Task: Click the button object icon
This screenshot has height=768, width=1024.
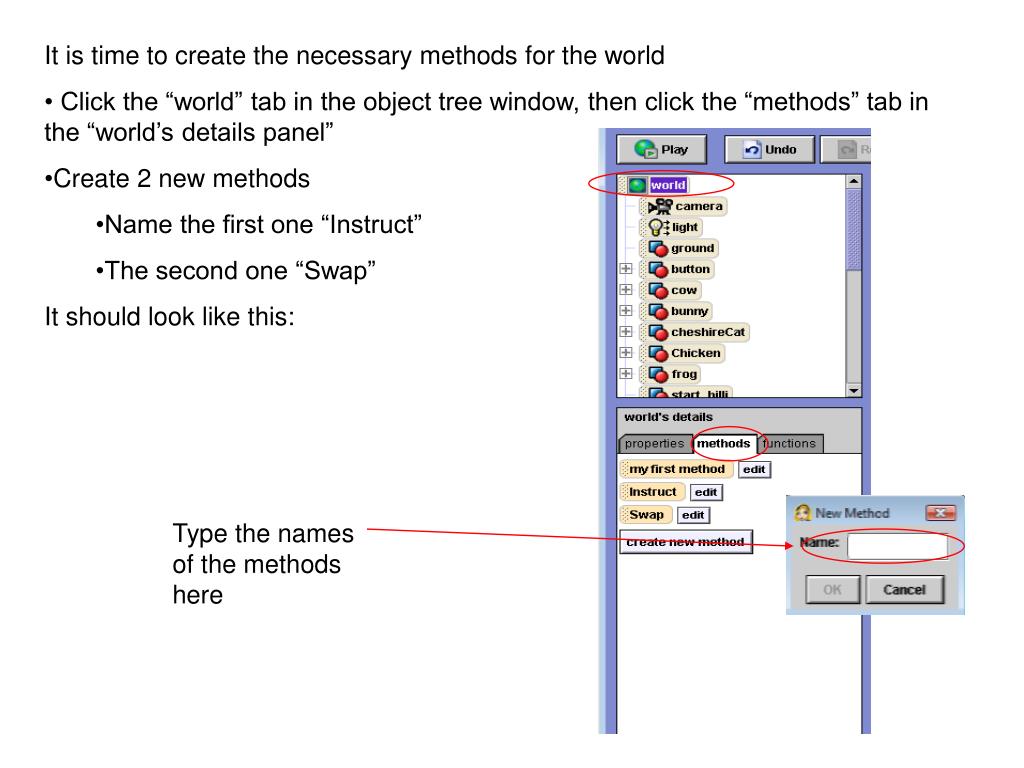Action: (658, 269)
